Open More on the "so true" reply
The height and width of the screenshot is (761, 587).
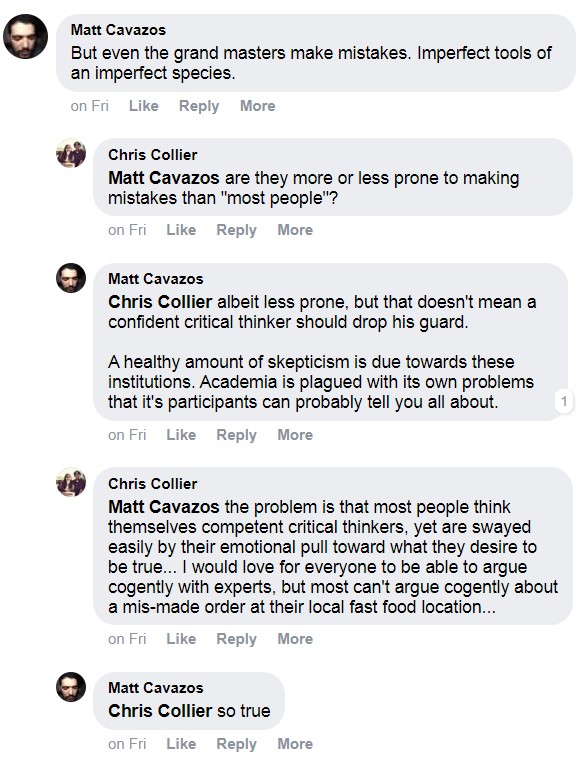click(295, 744)
